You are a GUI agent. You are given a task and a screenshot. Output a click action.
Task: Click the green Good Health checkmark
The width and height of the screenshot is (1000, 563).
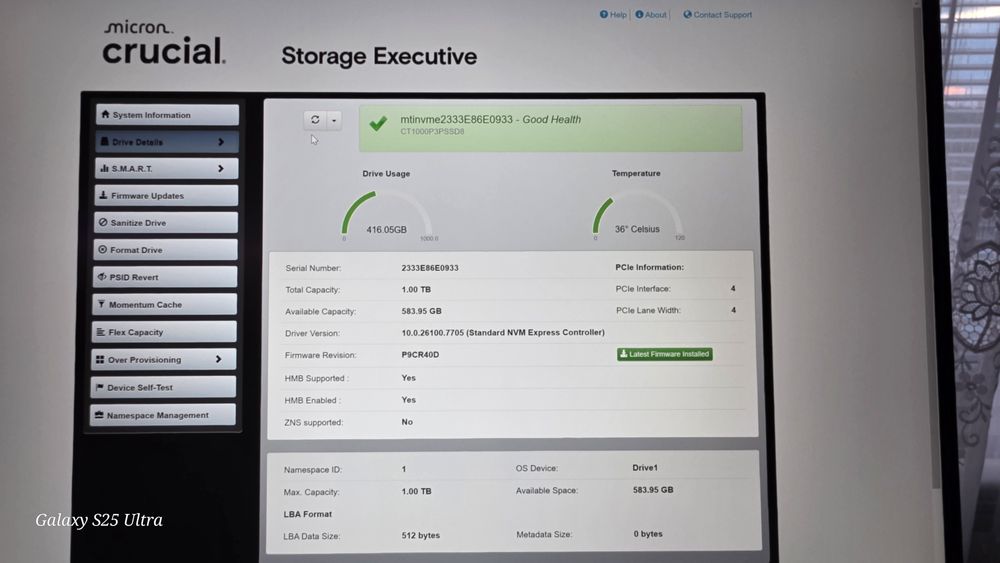point(378,123)
